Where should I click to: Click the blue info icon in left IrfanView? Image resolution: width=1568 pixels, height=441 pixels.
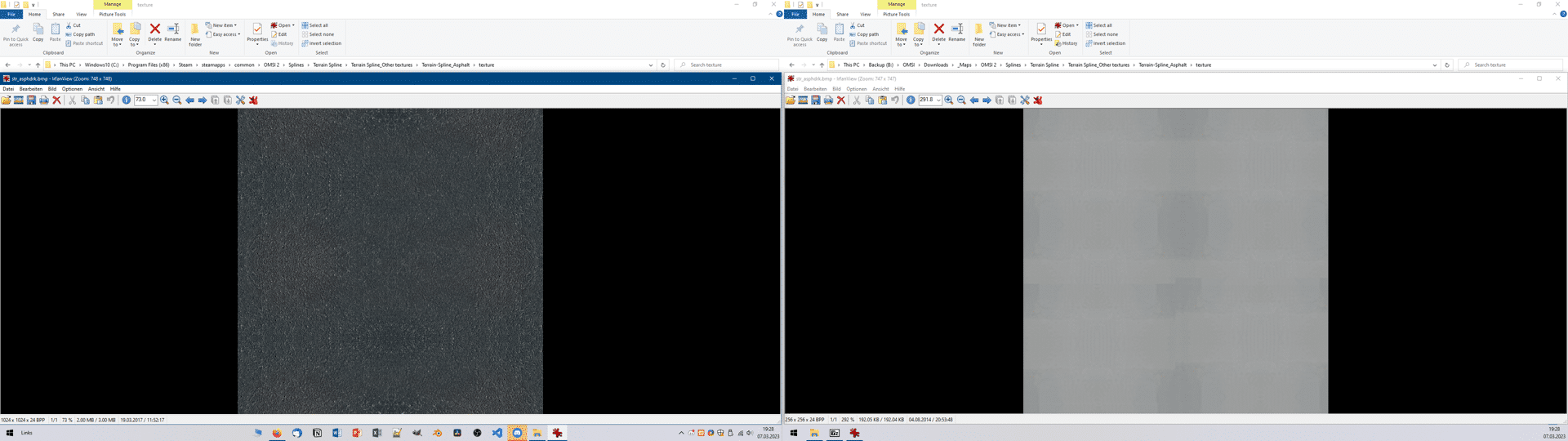click(126, 100)
